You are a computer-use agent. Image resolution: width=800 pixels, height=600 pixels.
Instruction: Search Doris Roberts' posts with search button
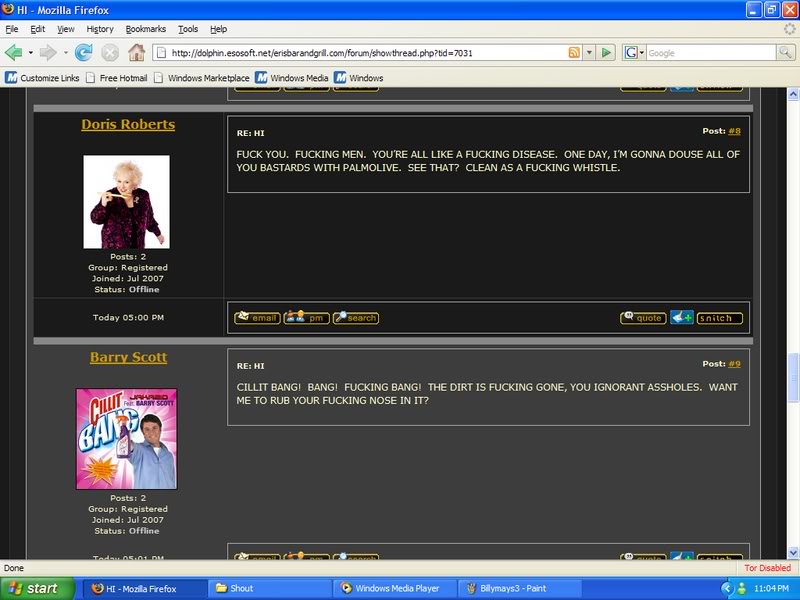[x=356, y=318]
